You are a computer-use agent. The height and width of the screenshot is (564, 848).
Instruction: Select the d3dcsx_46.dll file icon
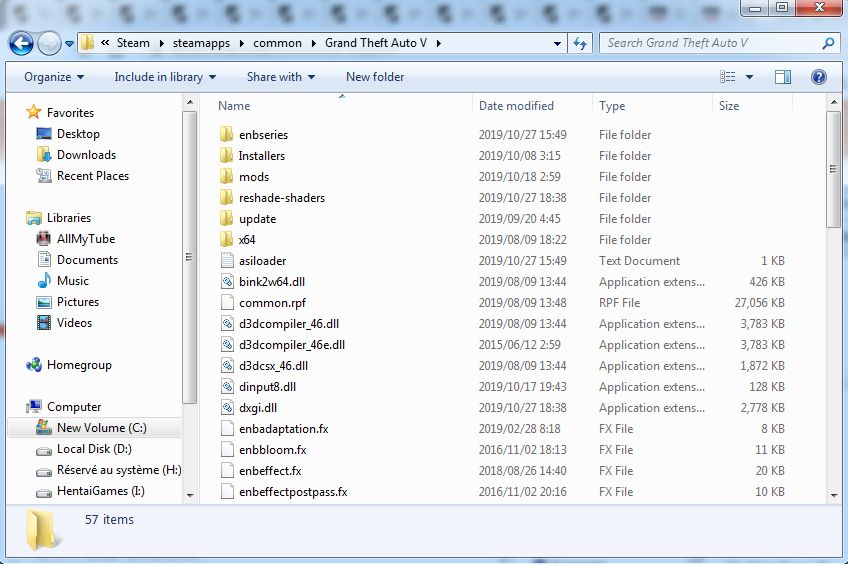(x=227, y=366)
